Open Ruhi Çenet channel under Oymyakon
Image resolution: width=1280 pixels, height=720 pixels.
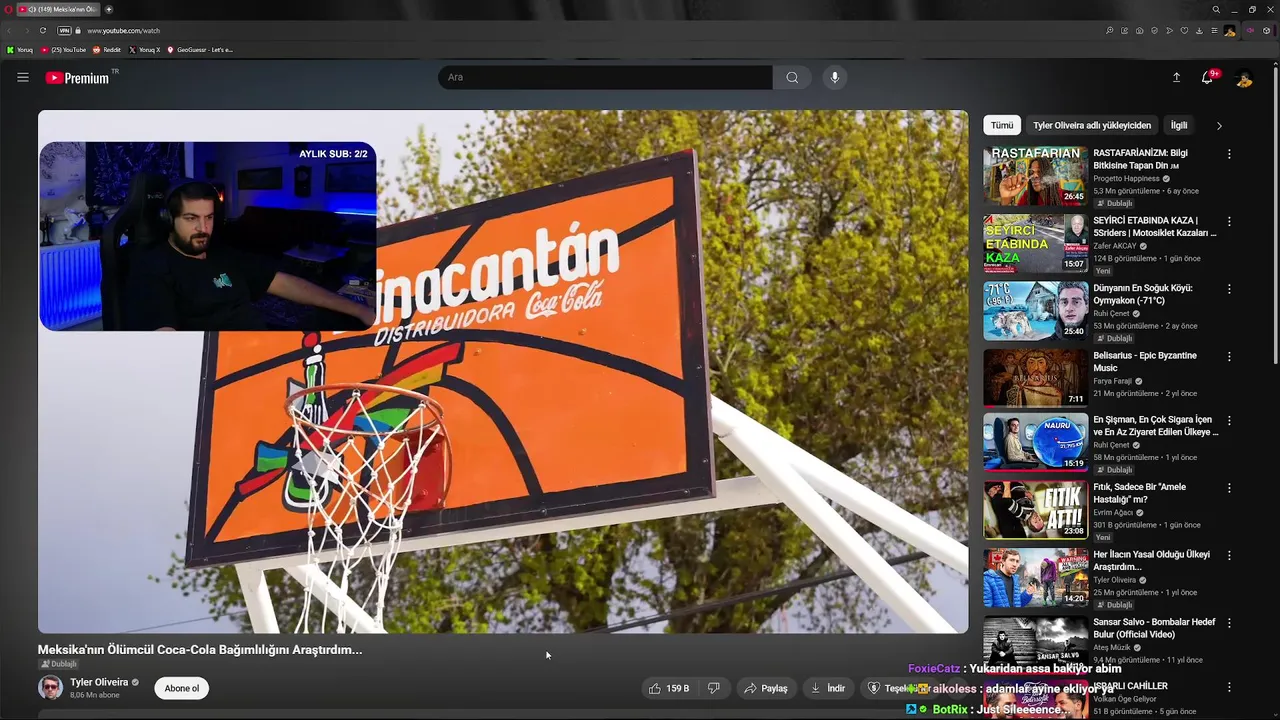[x=1111, y=313]
